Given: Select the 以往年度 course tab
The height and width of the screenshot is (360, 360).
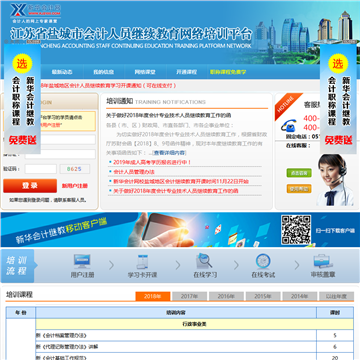Looking at the screenshot, I should point(336,296).
